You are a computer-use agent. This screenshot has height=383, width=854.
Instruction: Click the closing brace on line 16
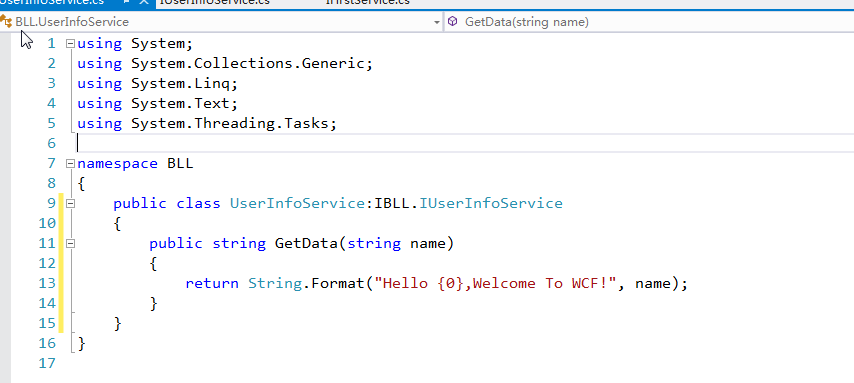[x=82, y=343]
